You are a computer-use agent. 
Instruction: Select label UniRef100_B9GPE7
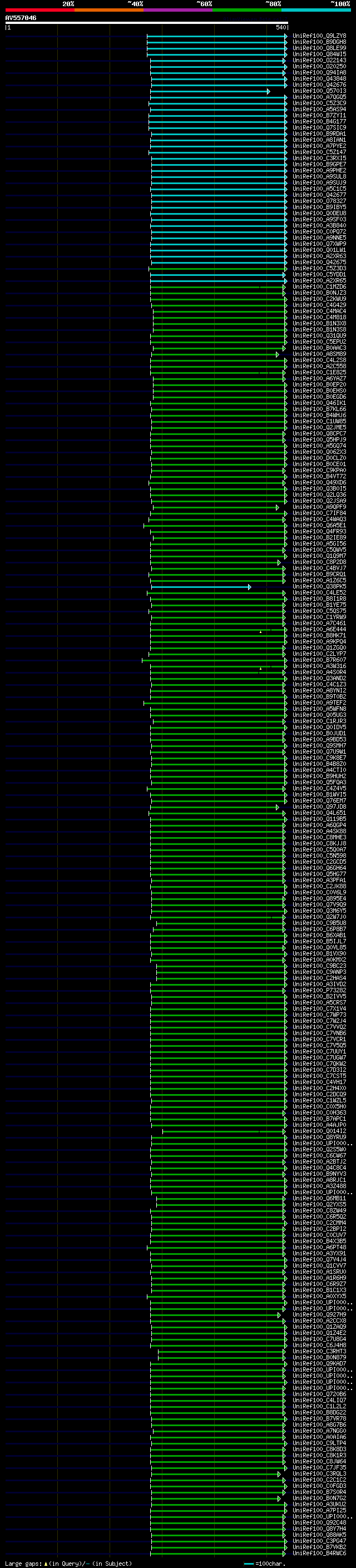coord(319,164)
